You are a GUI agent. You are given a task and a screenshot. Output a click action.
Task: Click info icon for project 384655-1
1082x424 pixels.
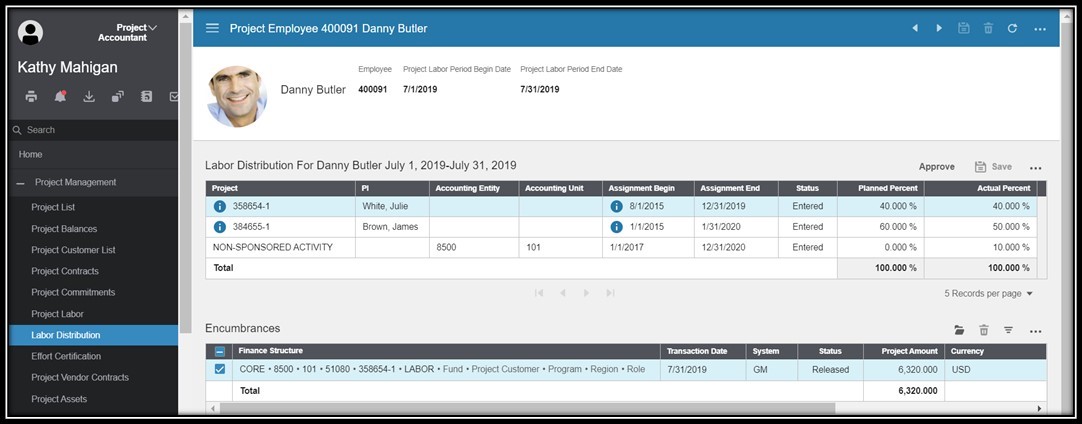pos(219,227)
